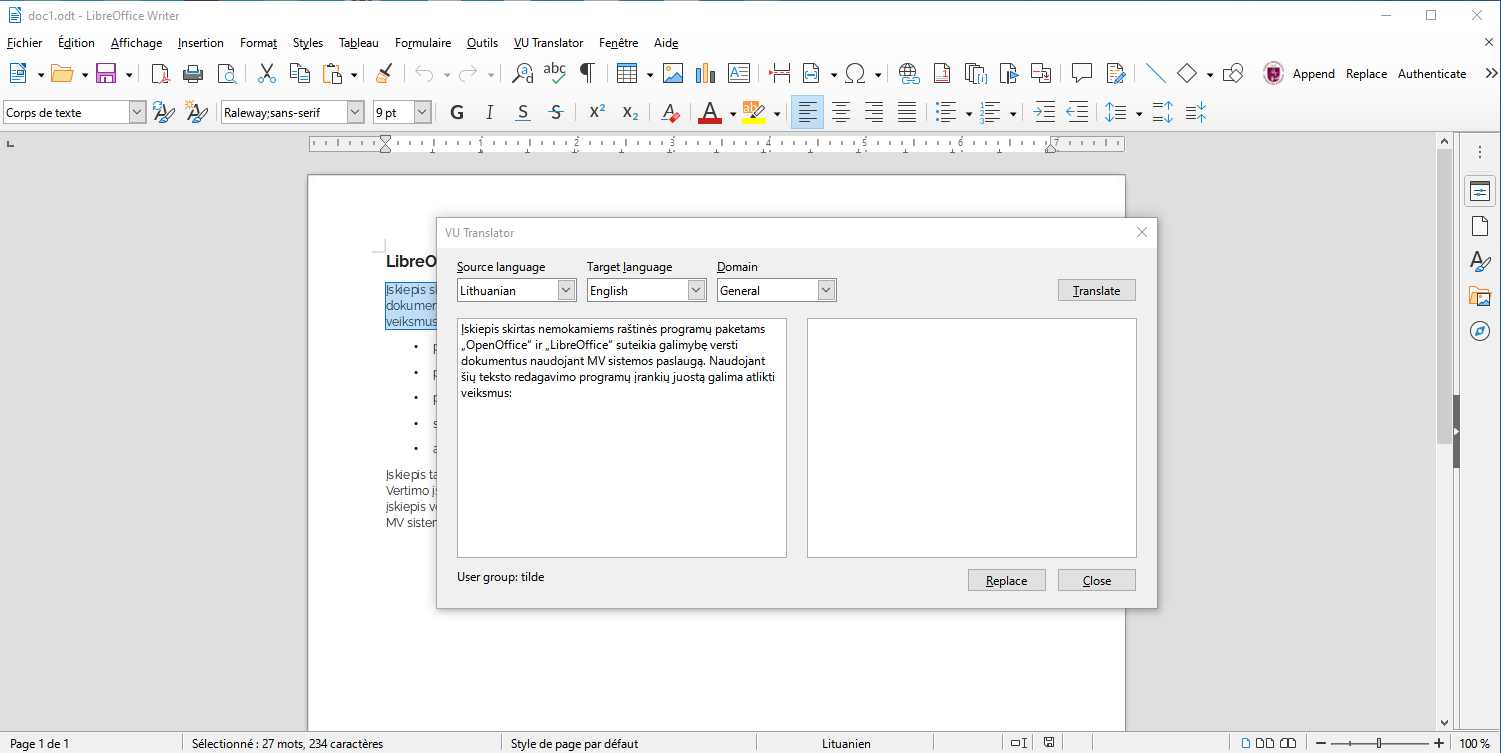This screenshot has width=1501, height=753.
Task: Expand the toolbar overflow chevron
Action: (1491, 73)
